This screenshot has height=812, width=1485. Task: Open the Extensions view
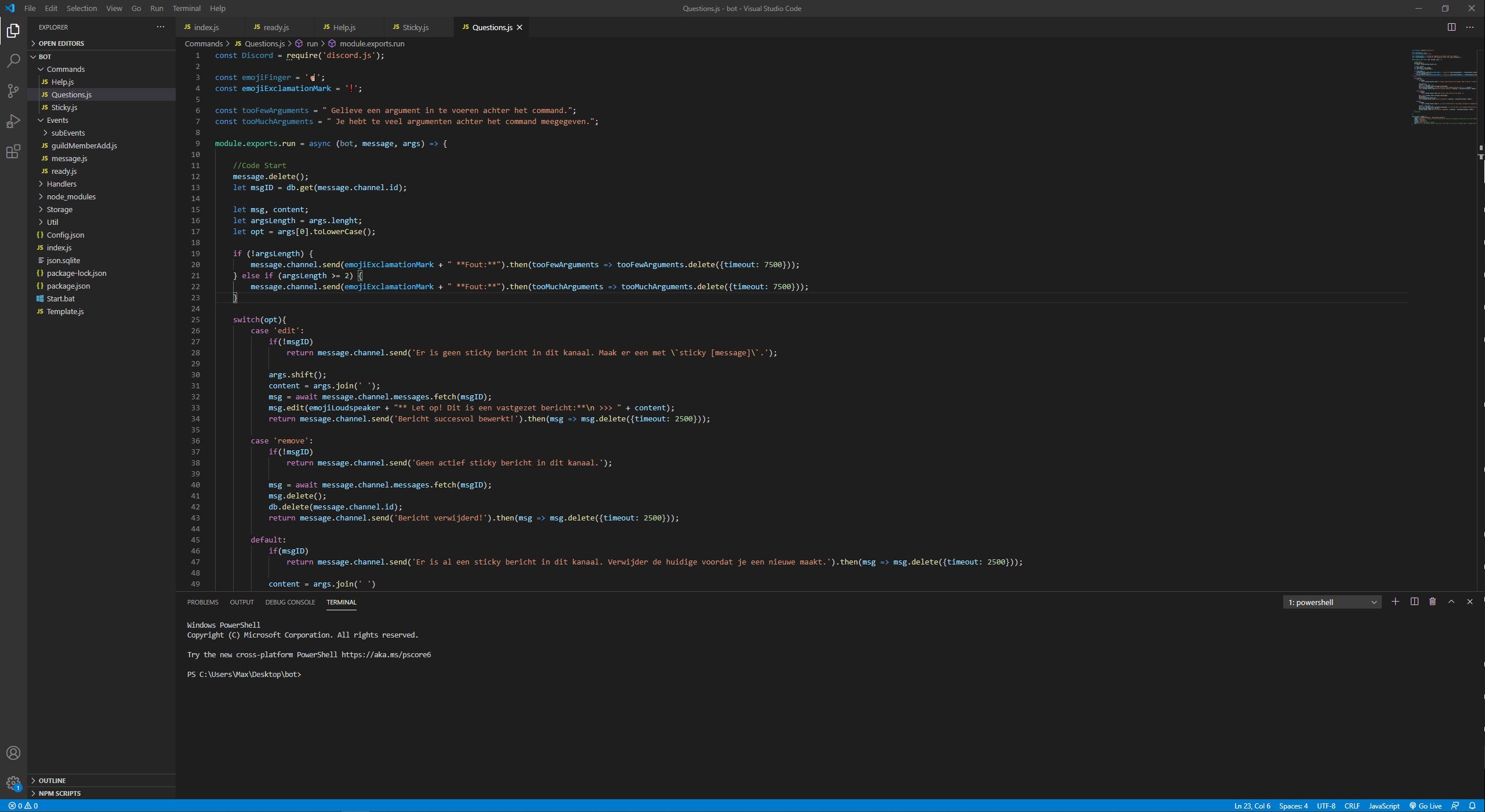13,152
